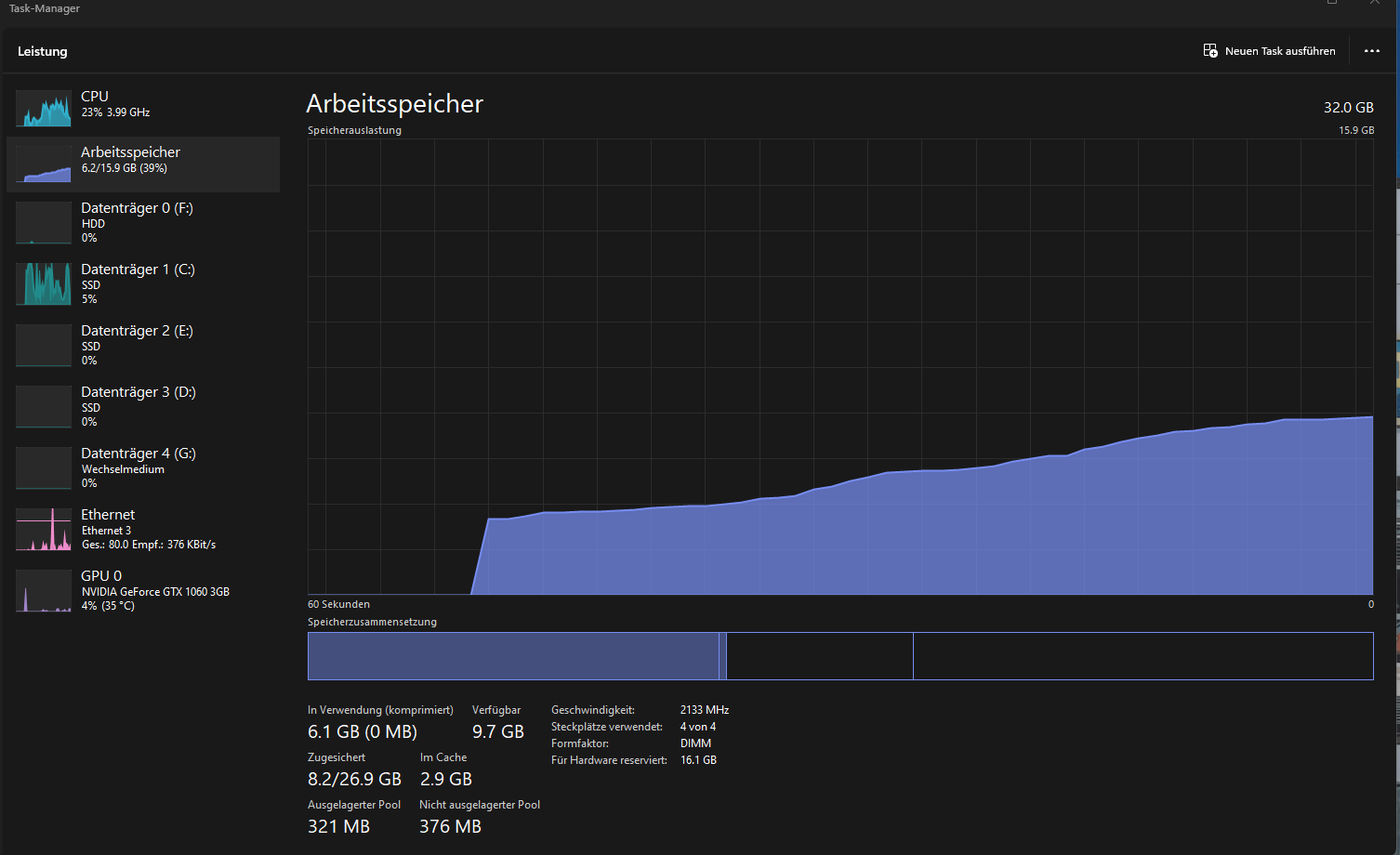The image size is (1400, 855).
Task: Click the Steckplätze verwendet label
Action: [607, 727]
